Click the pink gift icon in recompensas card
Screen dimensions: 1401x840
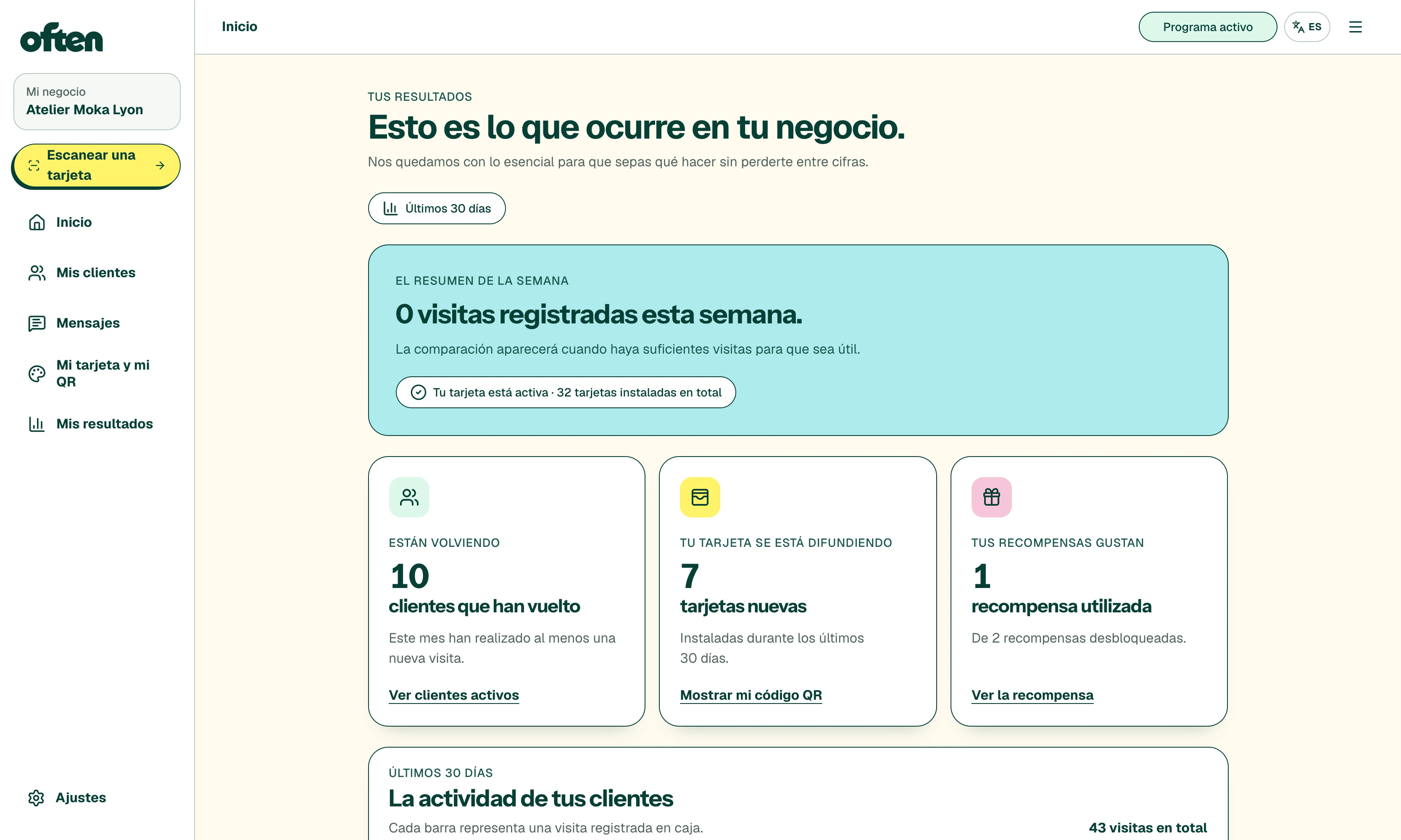(992, 497)
